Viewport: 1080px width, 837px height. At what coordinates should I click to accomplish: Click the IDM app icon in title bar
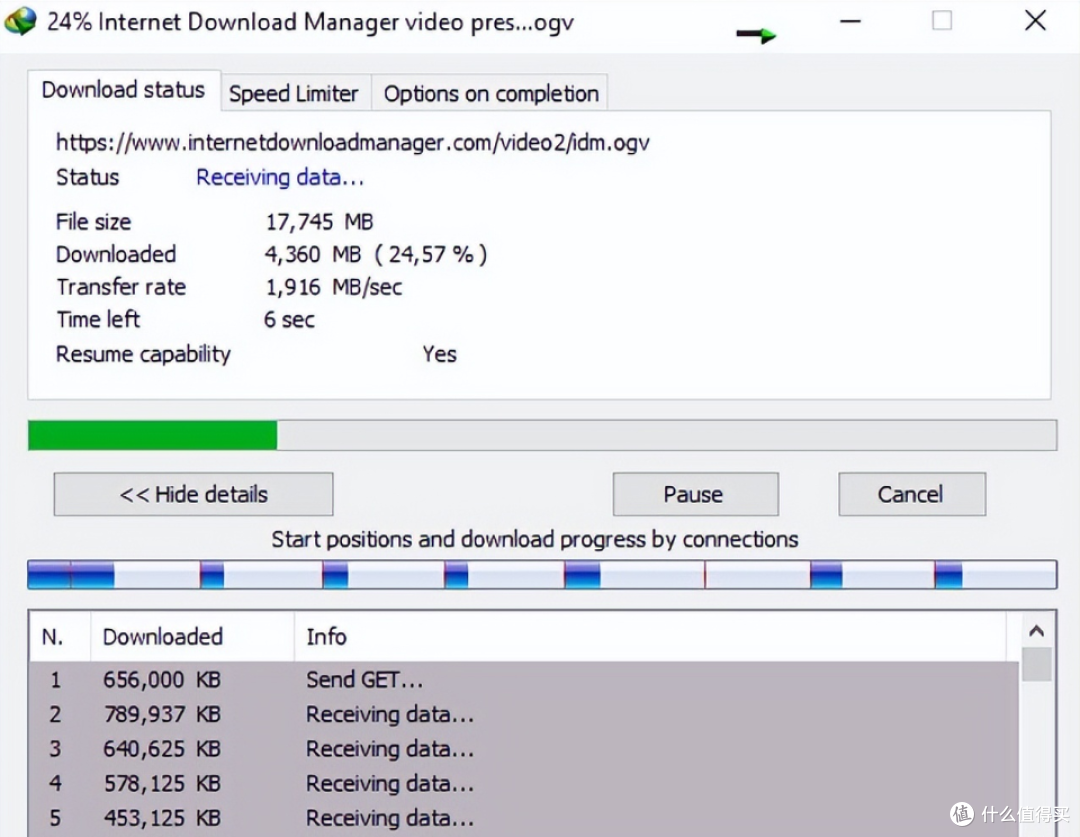20,21
